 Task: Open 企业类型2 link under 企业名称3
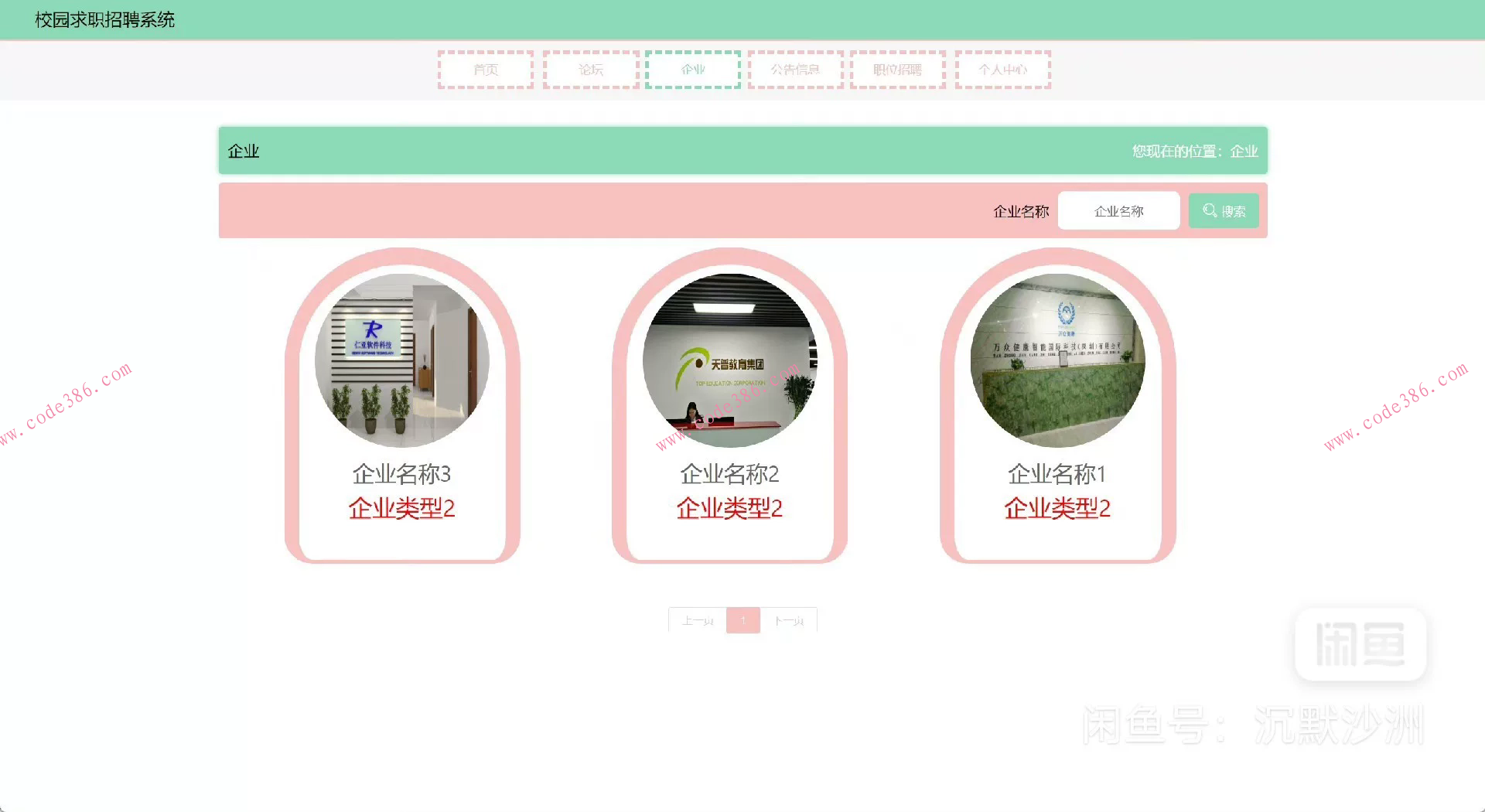(x=401, y=508)
